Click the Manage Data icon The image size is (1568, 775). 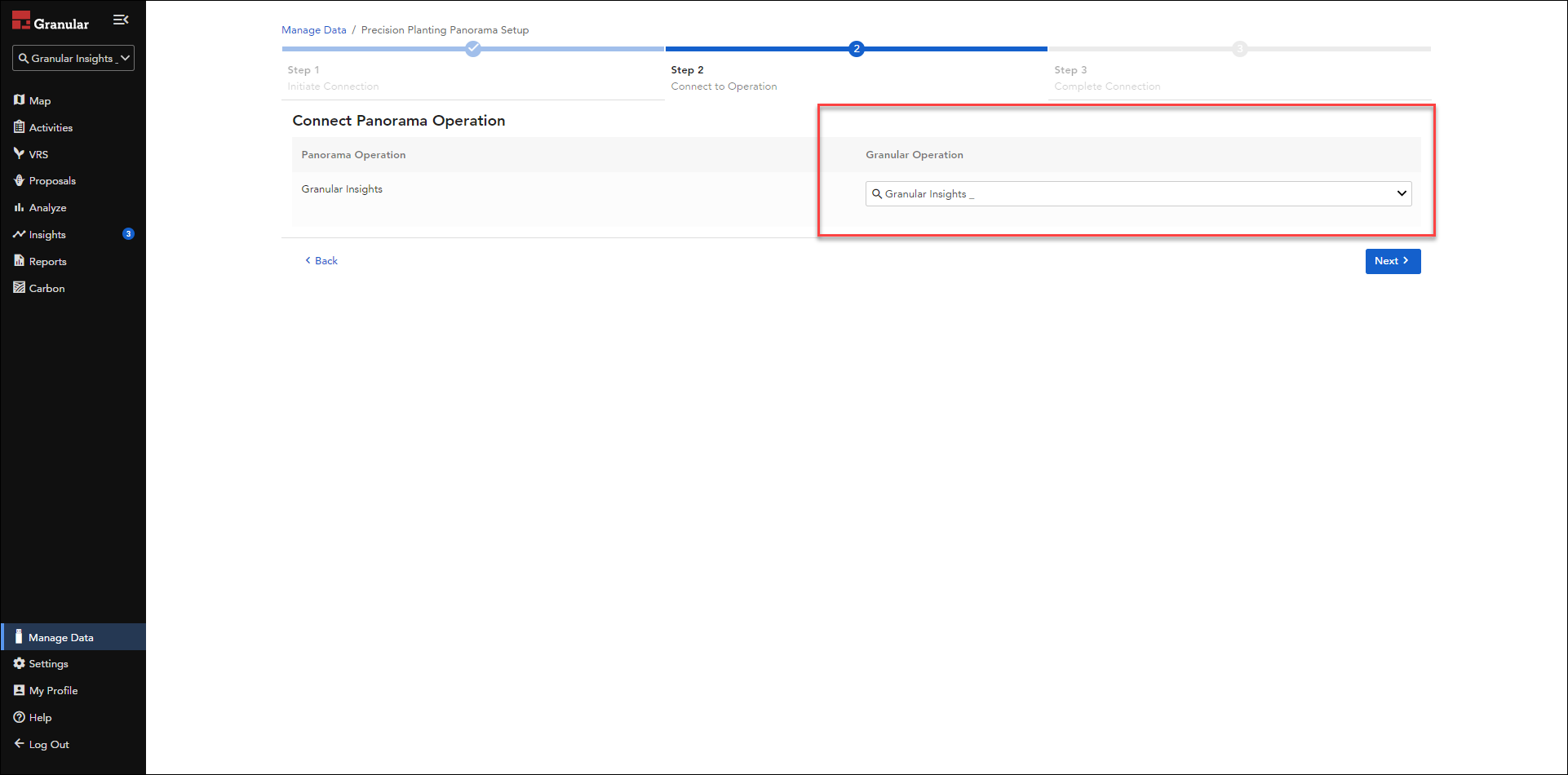click(19, 636)
